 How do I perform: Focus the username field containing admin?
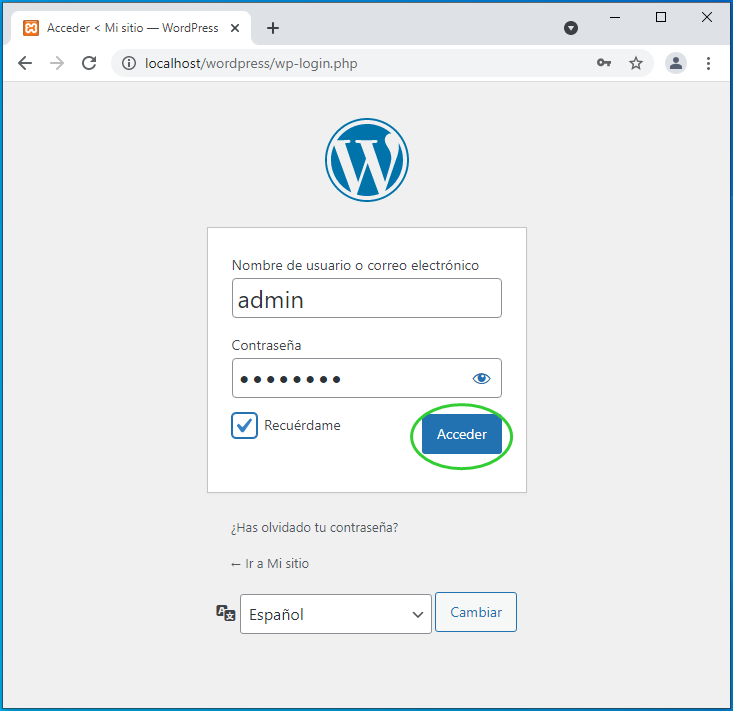tap(367, 298)
